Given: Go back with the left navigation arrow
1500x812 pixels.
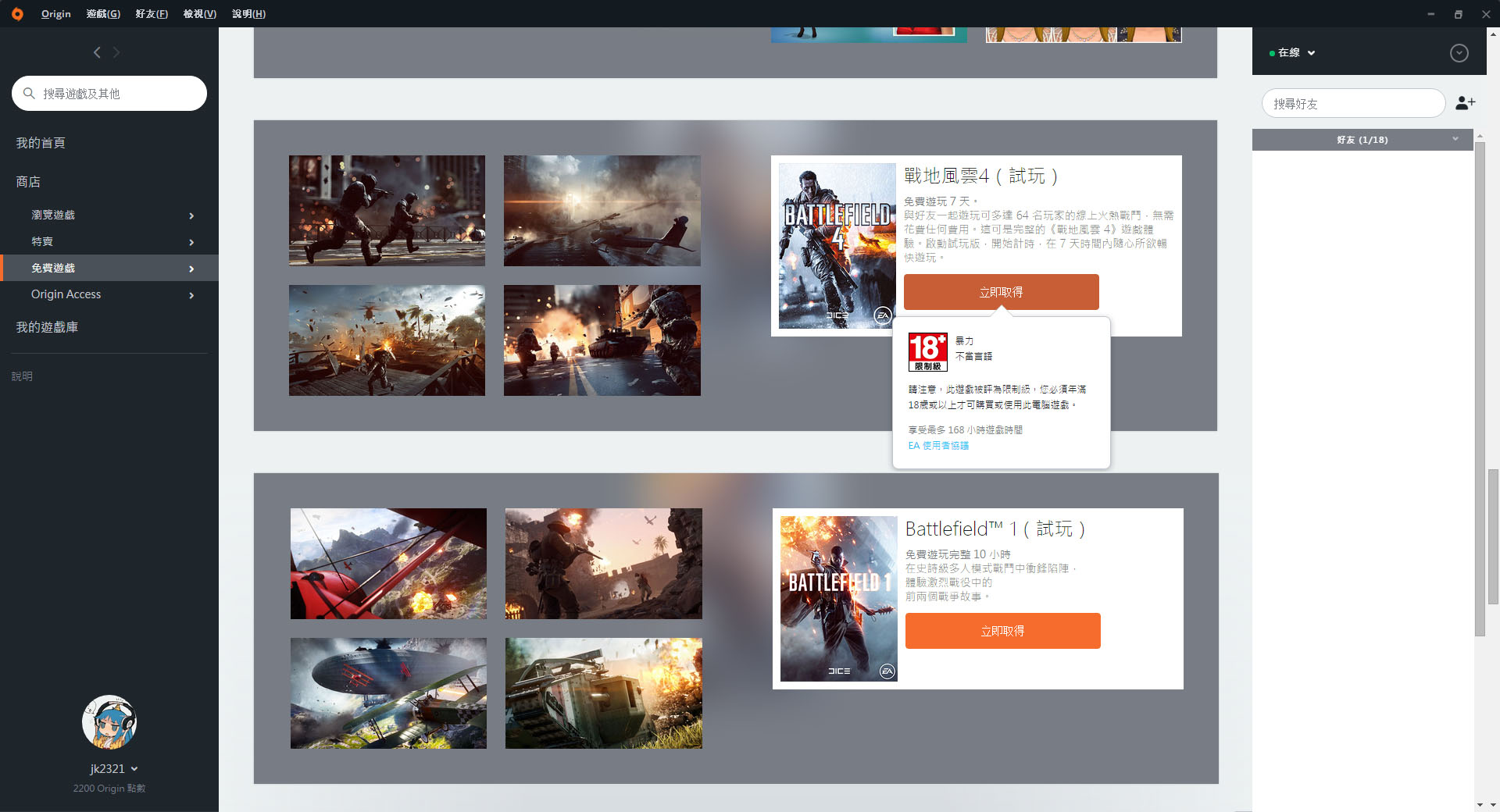Looking at the screenshot, I should [x=97, y=52].
